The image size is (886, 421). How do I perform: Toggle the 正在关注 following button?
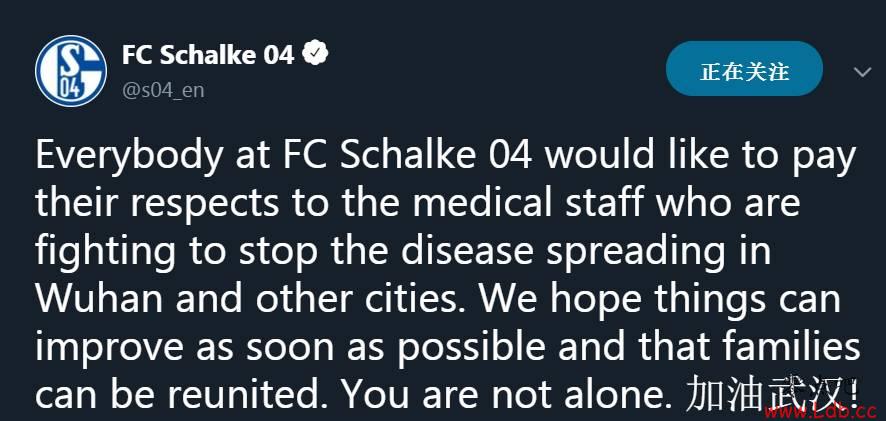pyautogui.click(x=744, y=71)
